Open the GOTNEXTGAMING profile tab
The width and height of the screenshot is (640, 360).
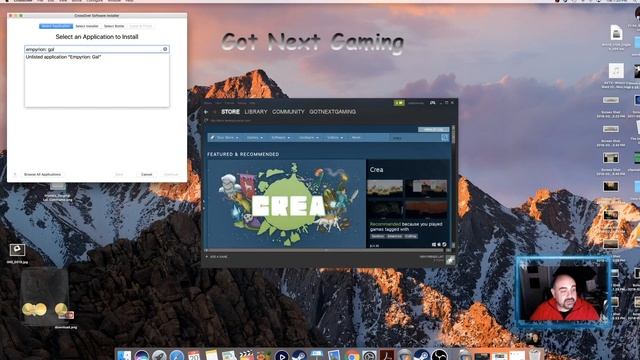pyautogui.click(x=332, y=112)
